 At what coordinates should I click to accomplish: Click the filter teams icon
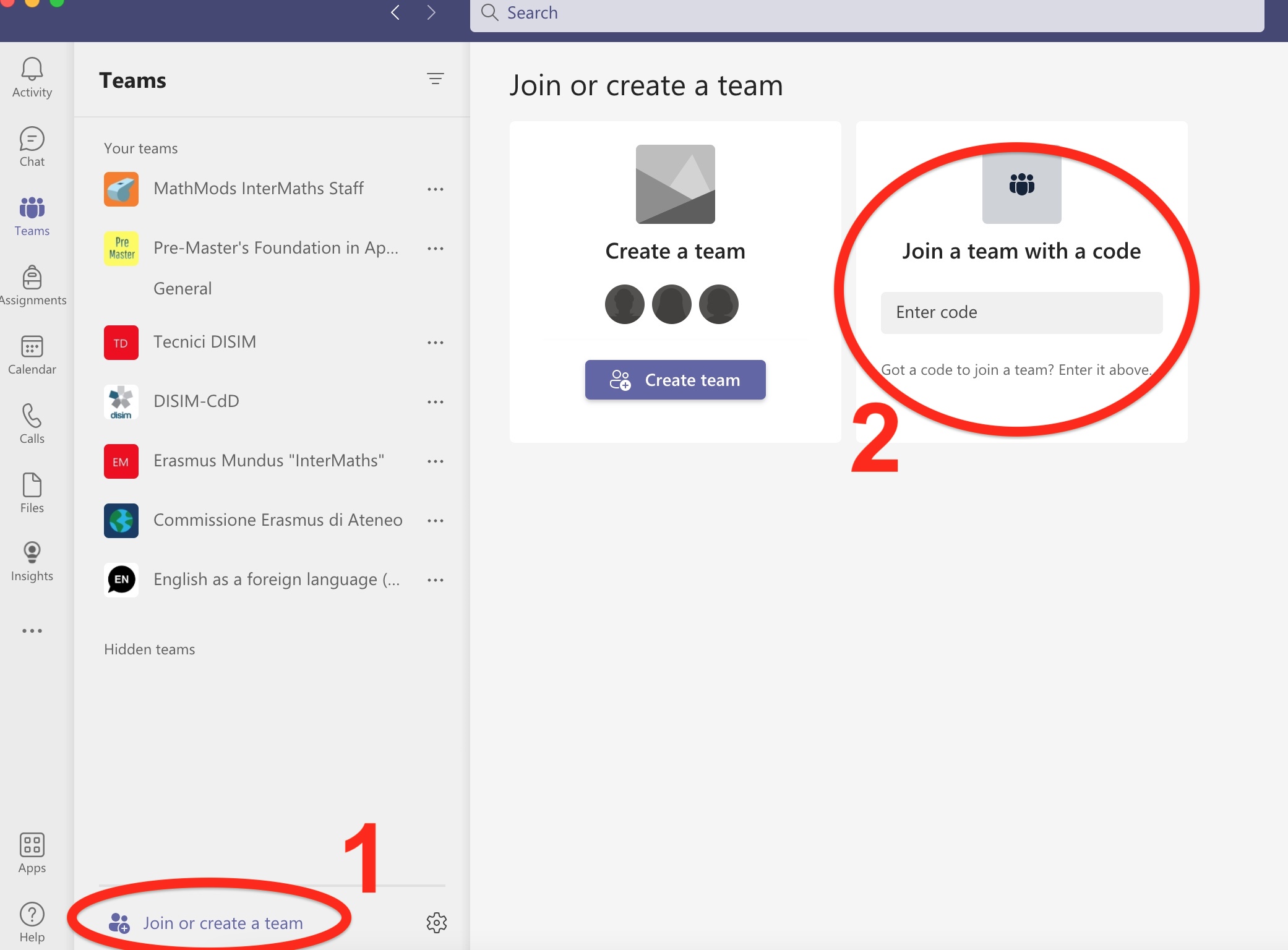(436, 79)
